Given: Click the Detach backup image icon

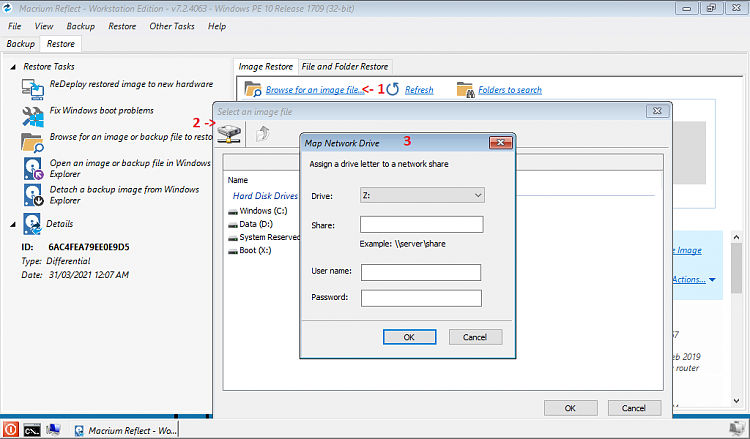Looking at the screenshot, I should [x=33, y=195].
